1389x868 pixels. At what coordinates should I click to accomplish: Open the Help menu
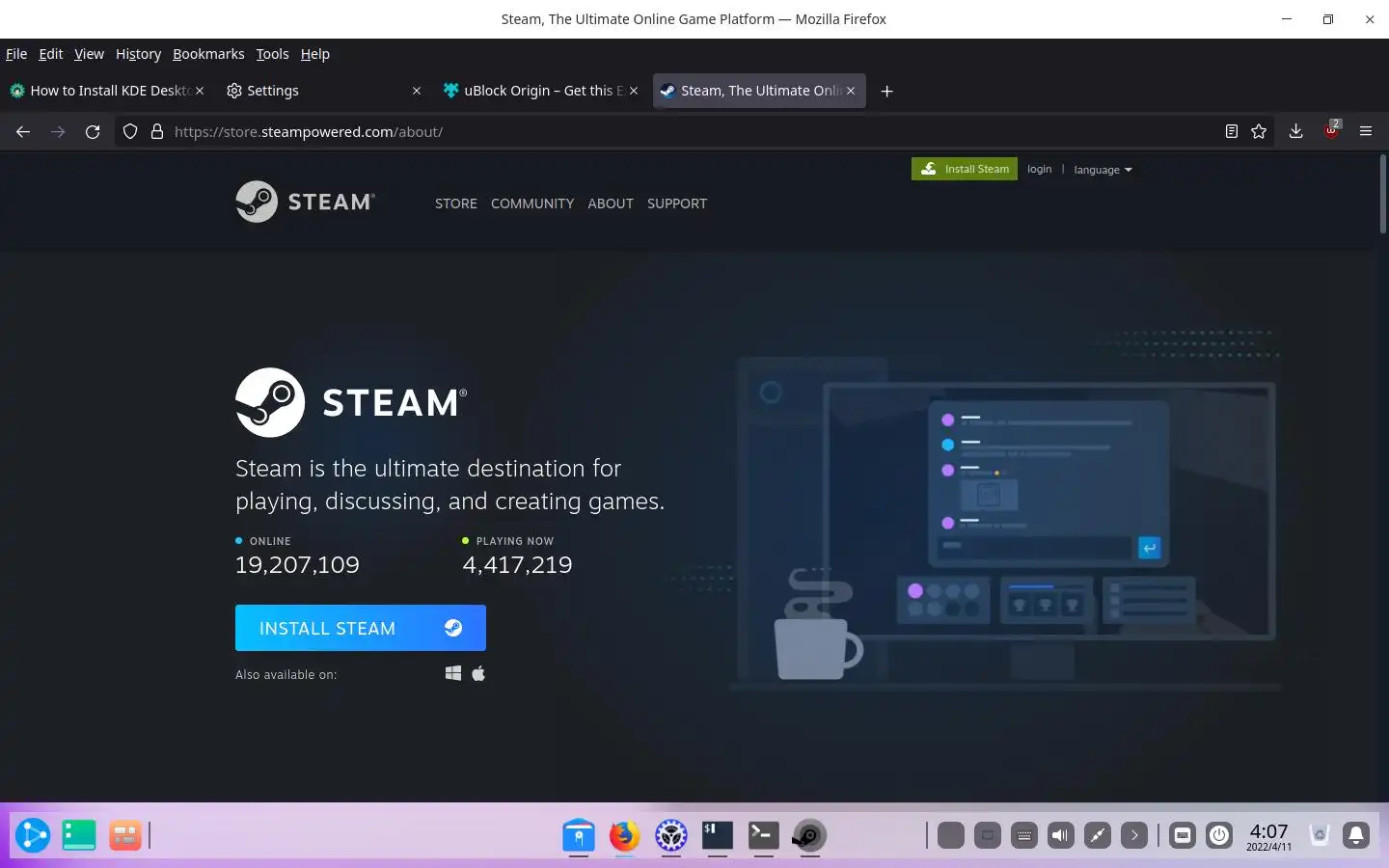(314, 54)
